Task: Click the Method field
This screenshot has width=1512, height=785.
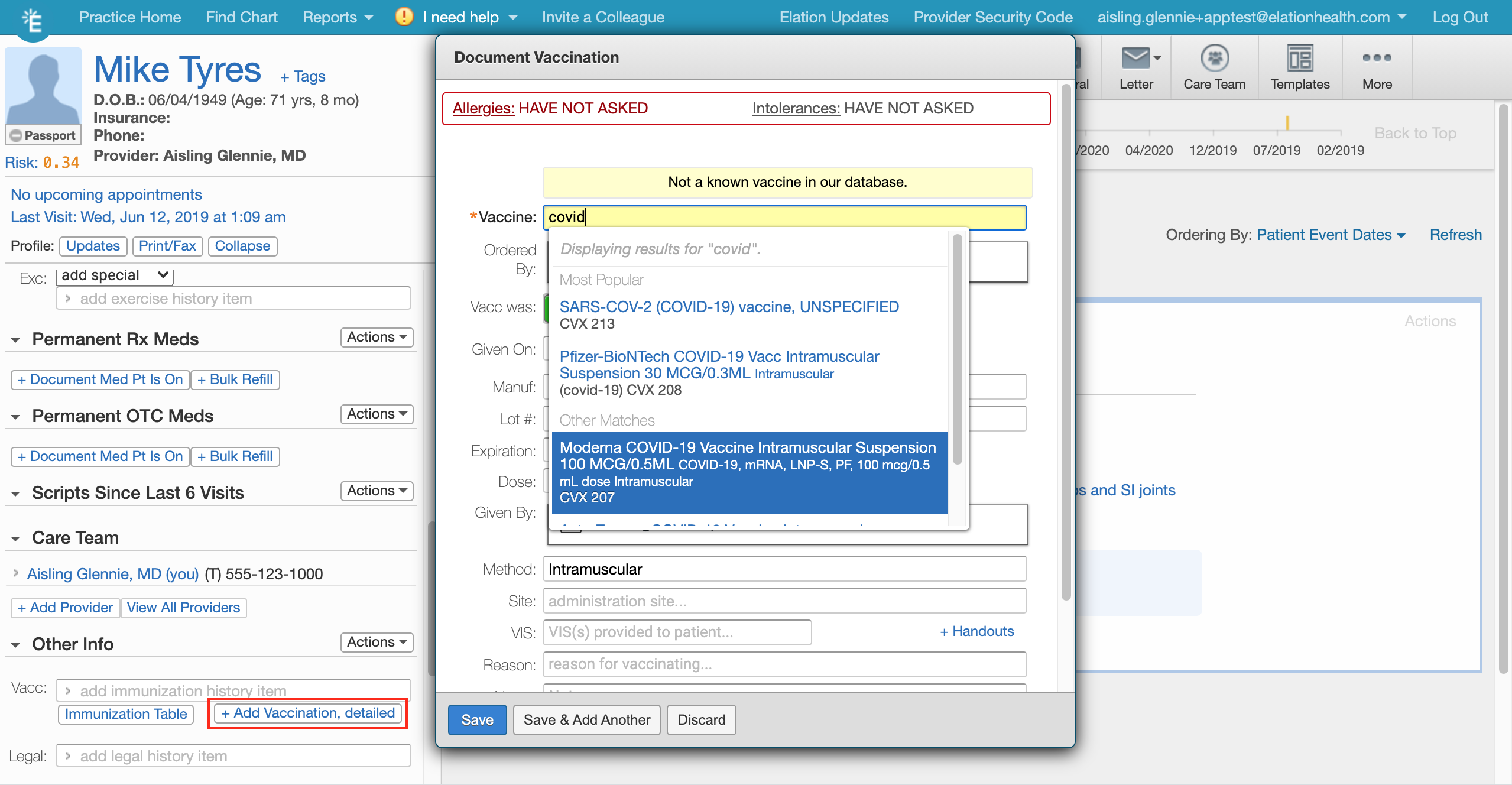Action: pyautogui.click(x=785, y=569)
